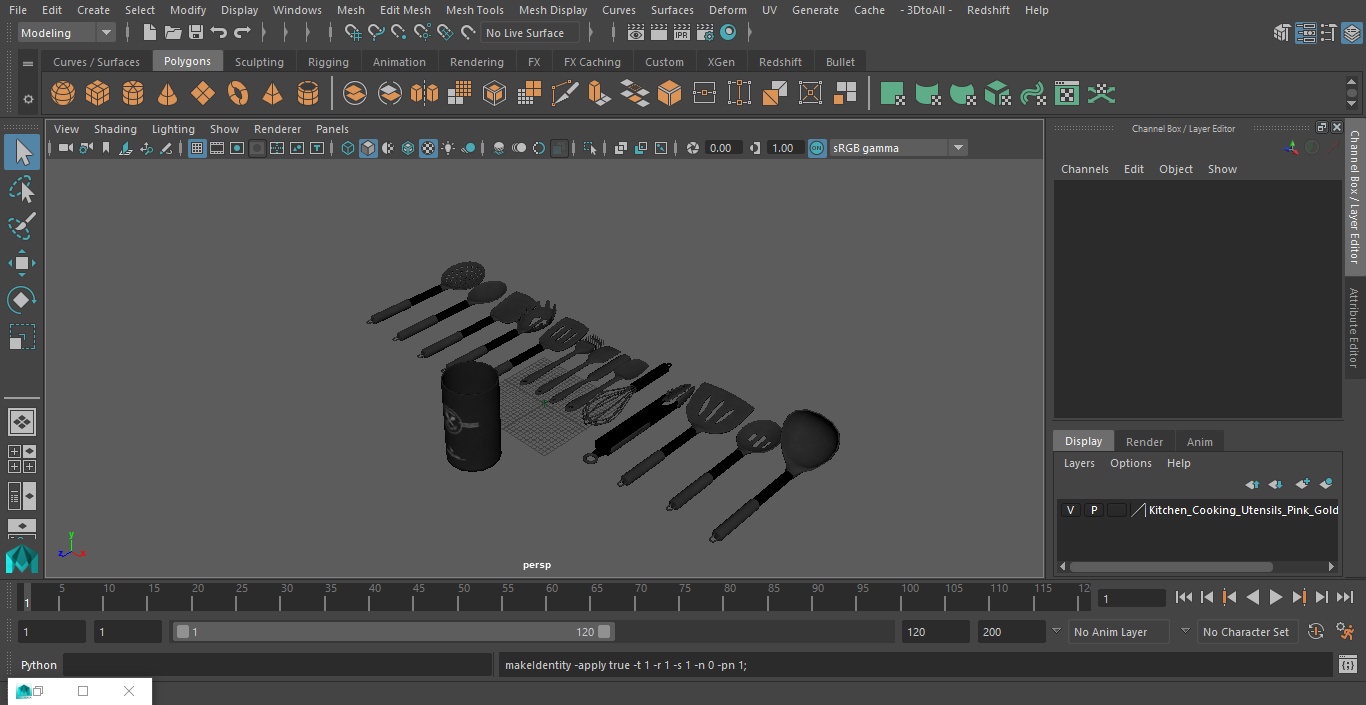
Task: Click the Python command input field
Action: point(278,665)
